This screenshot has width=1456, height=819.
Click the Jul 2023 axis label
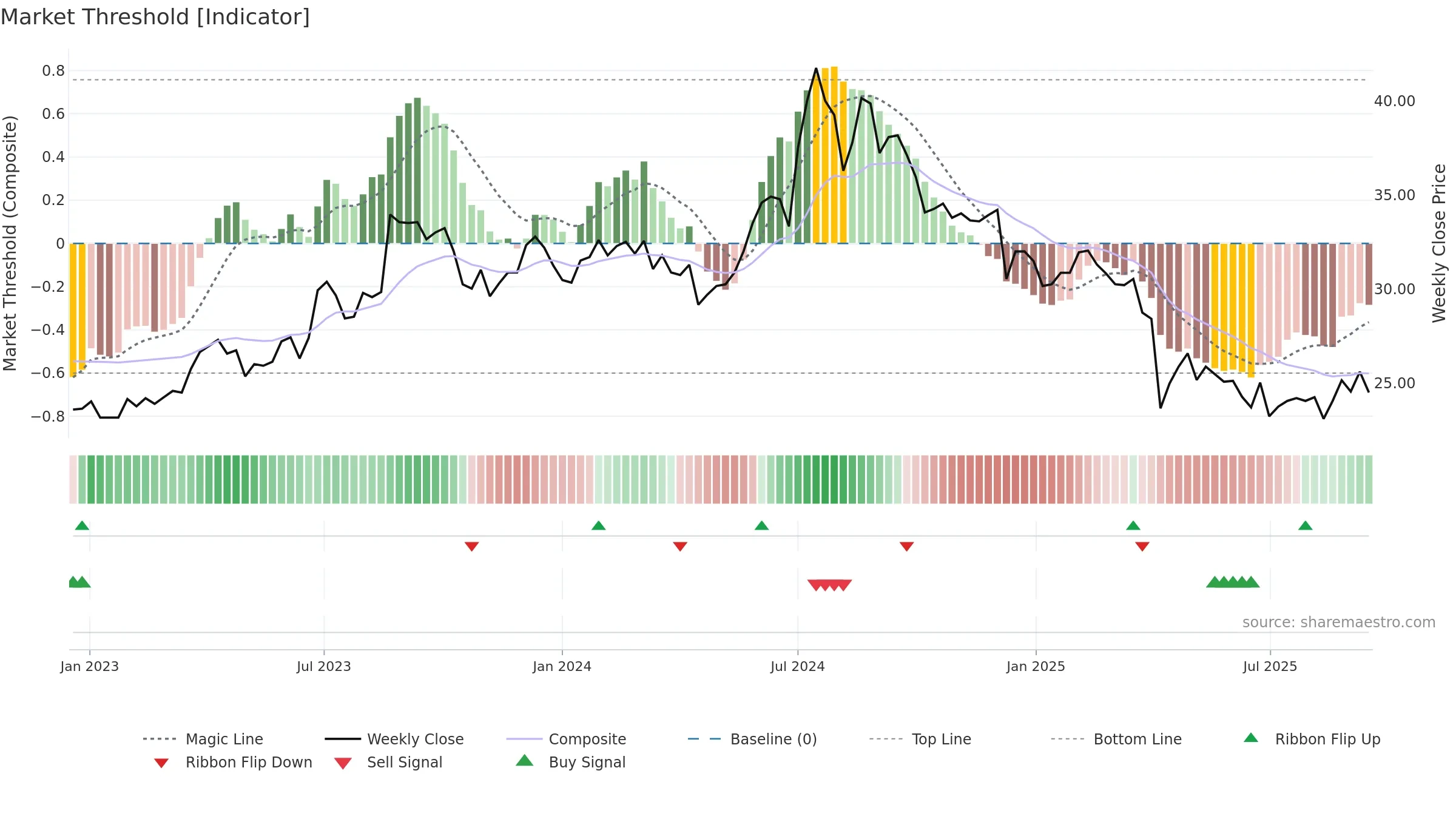pyautogui.click(x=323, y=666)
